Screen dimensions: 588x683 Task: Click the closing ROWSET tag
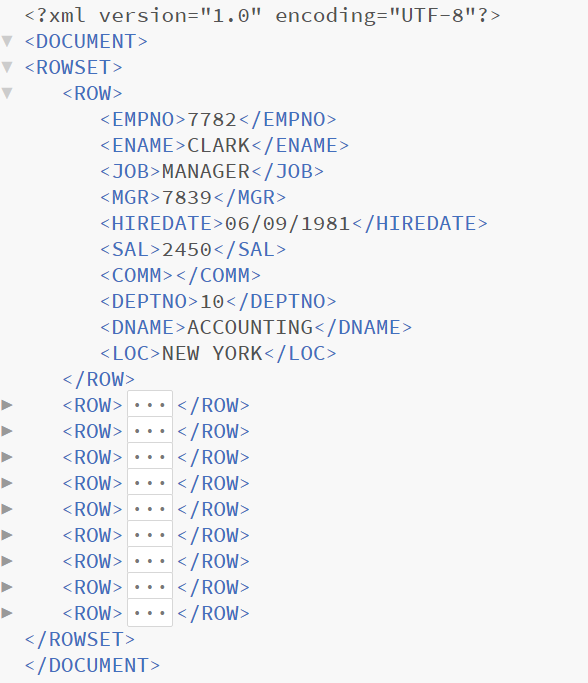pyautogui.click(x=80, y=639)
